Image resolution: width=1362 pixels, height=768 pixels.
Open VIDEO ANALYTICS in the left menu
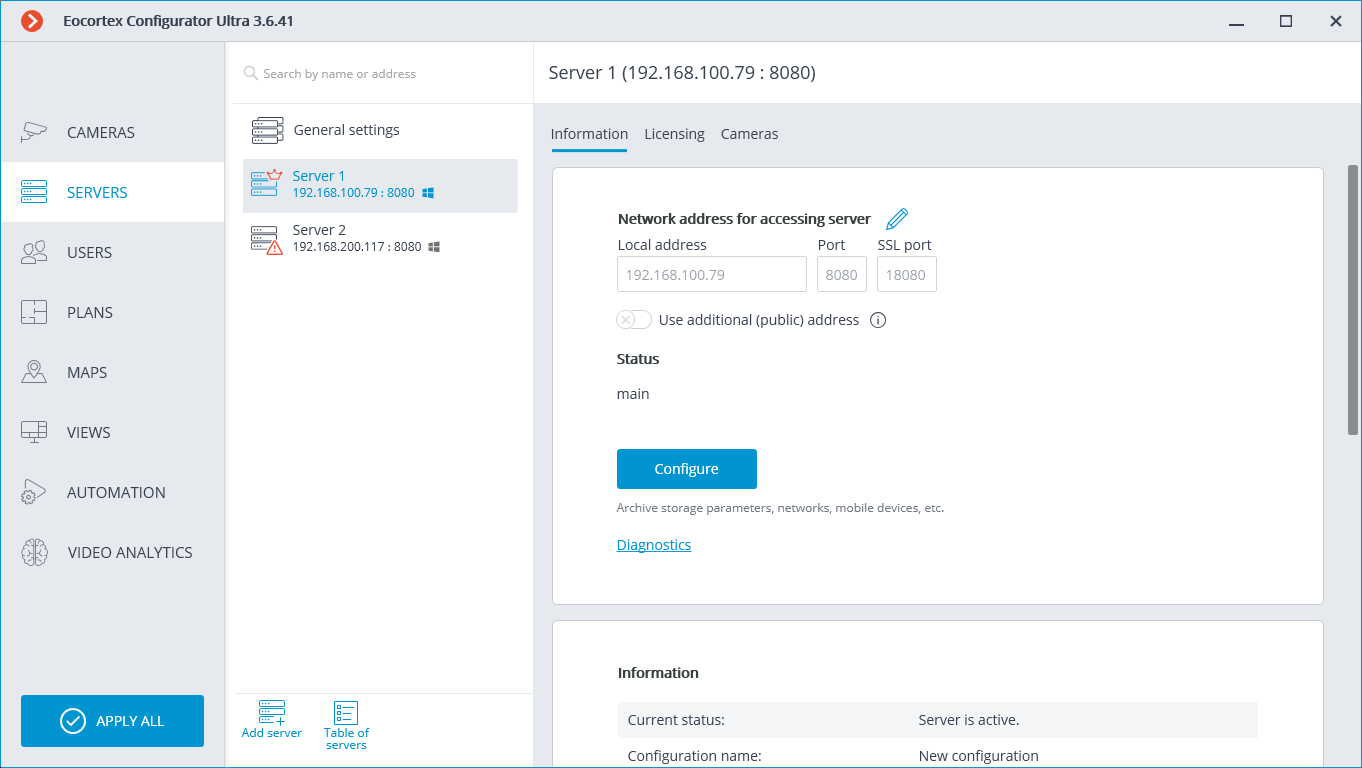point(112,552)
